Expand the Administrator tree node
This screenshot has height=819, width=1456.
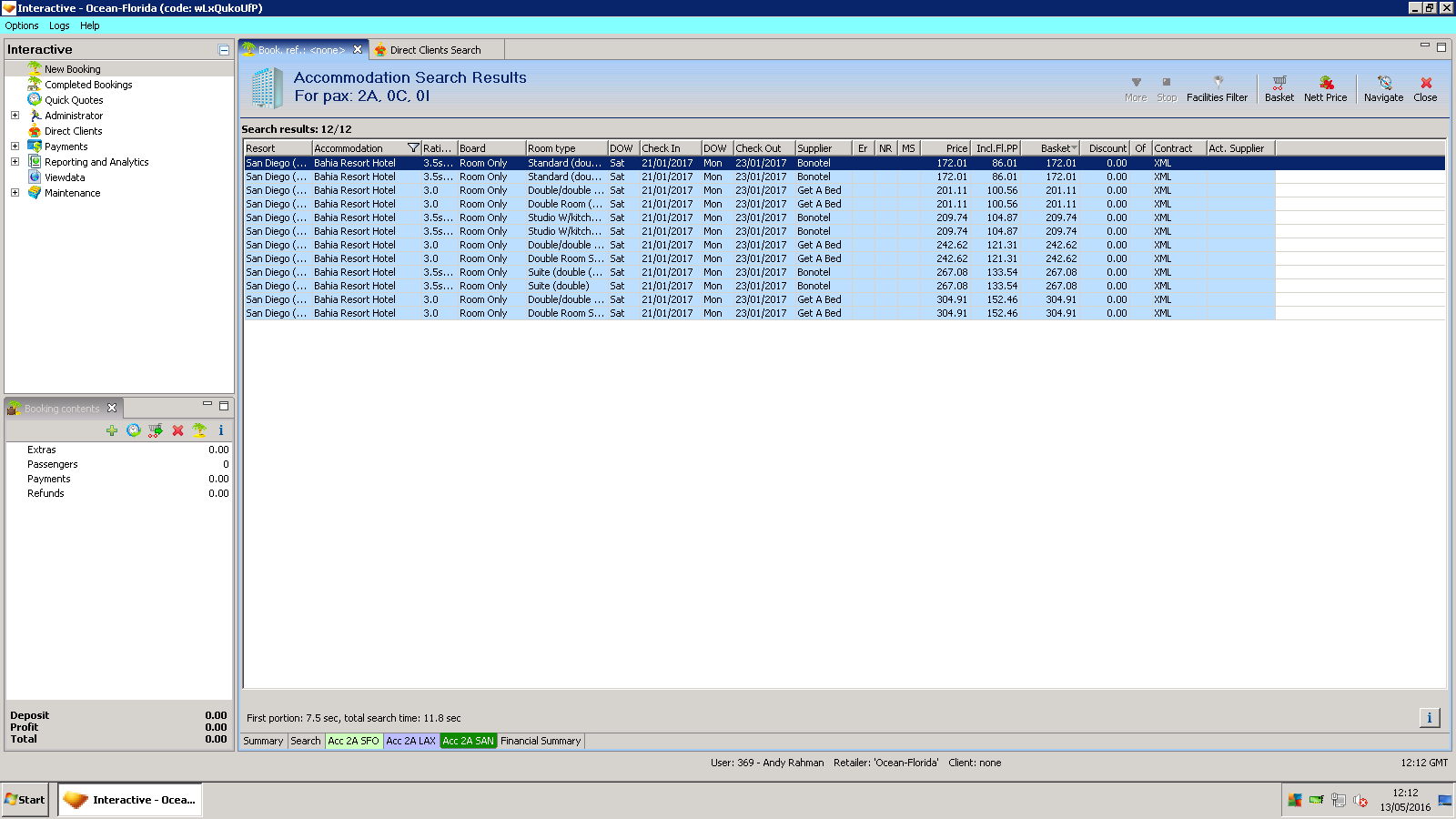point(15,116)
